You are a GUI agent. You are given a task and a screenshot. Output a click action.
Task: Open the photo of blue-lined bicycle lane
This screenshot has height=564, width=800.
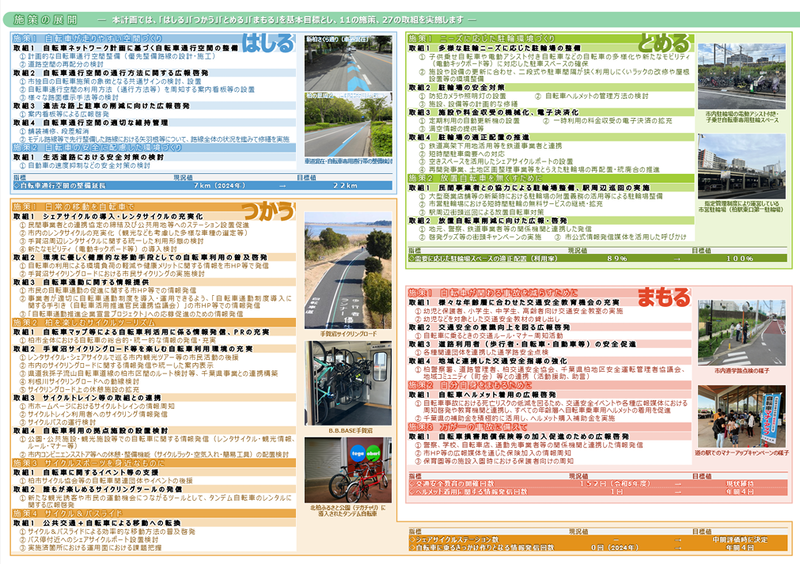[348, 125]
